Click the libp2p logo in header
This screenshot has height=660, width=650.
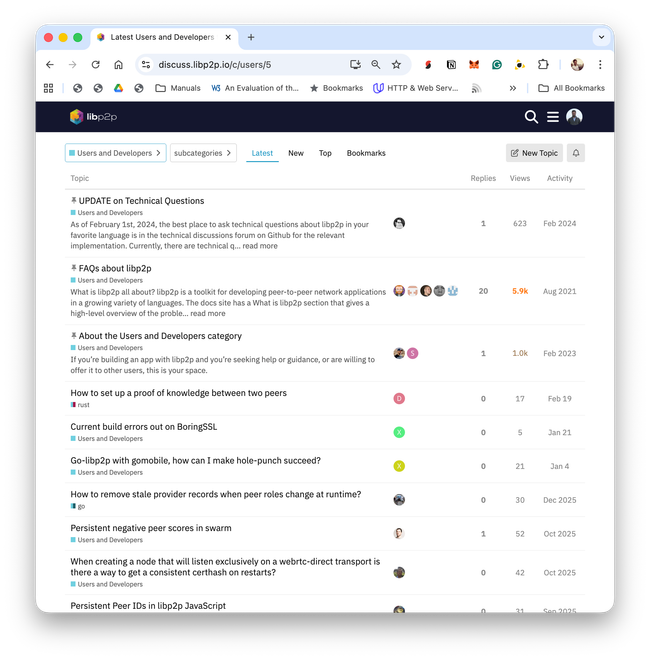(x=93, y=117)
